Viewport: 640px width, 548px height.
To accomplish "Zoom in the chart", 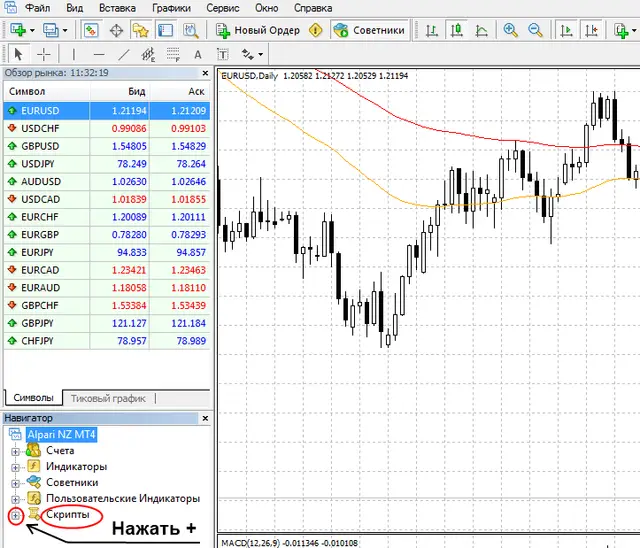I will pos(510,30).
